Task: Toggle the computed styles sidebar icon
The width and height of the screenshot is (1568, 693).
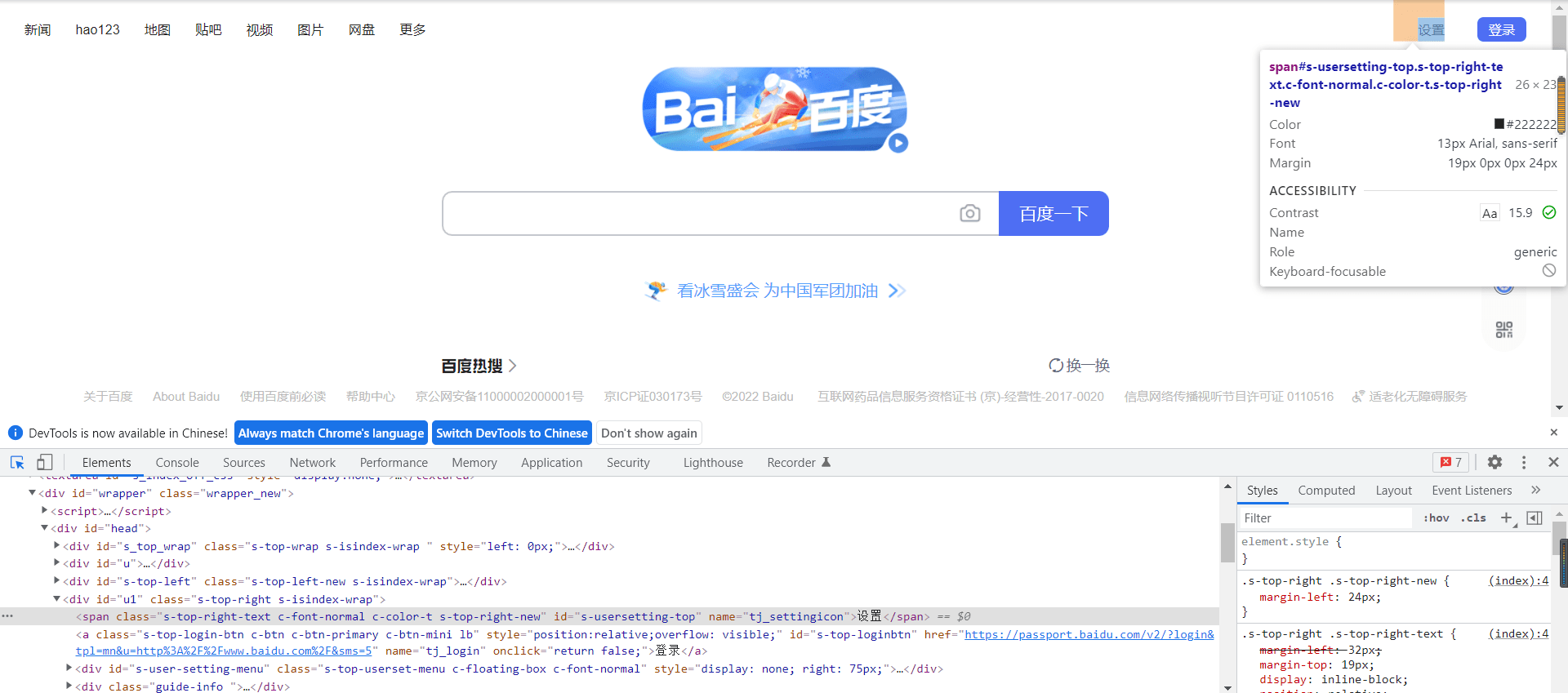Action: 1535,518
